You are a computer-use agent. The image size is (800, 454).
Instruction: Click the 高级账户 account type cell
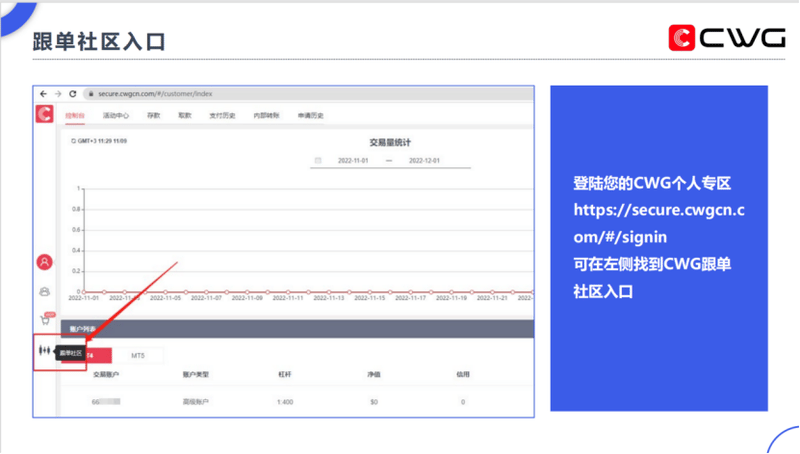pyautogui.click(x=195, y=402)
